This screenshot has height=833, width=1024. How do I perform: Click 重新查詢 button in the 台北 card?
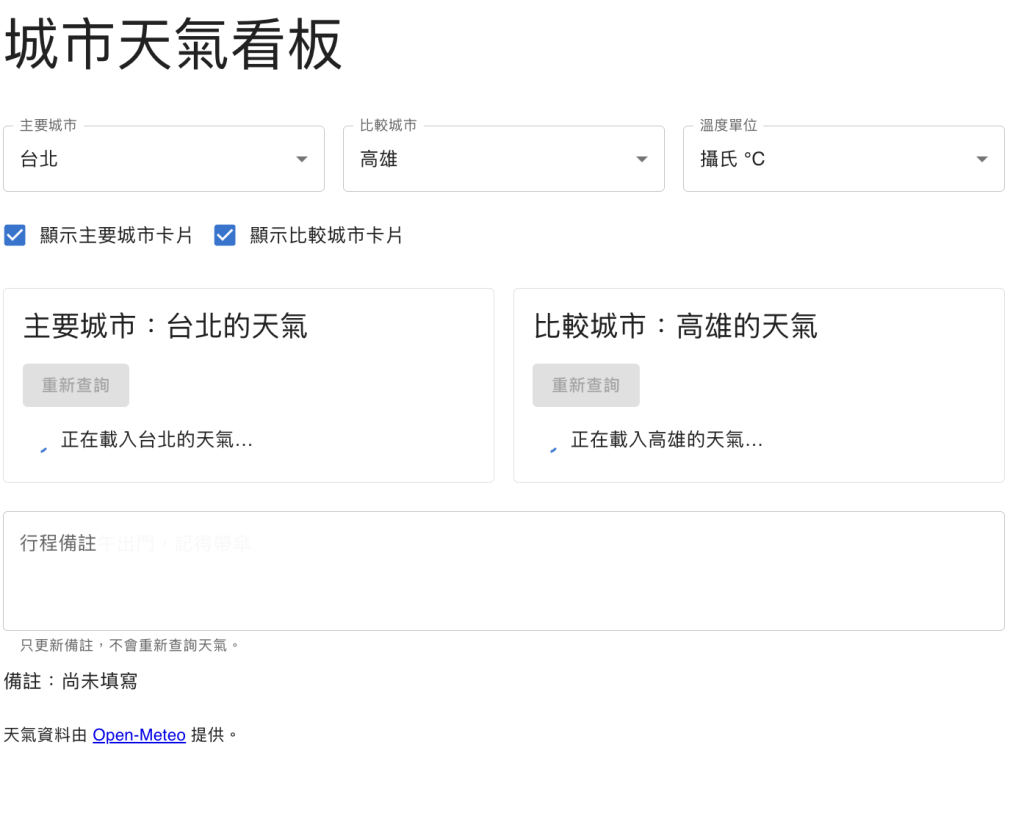point(76,385)
